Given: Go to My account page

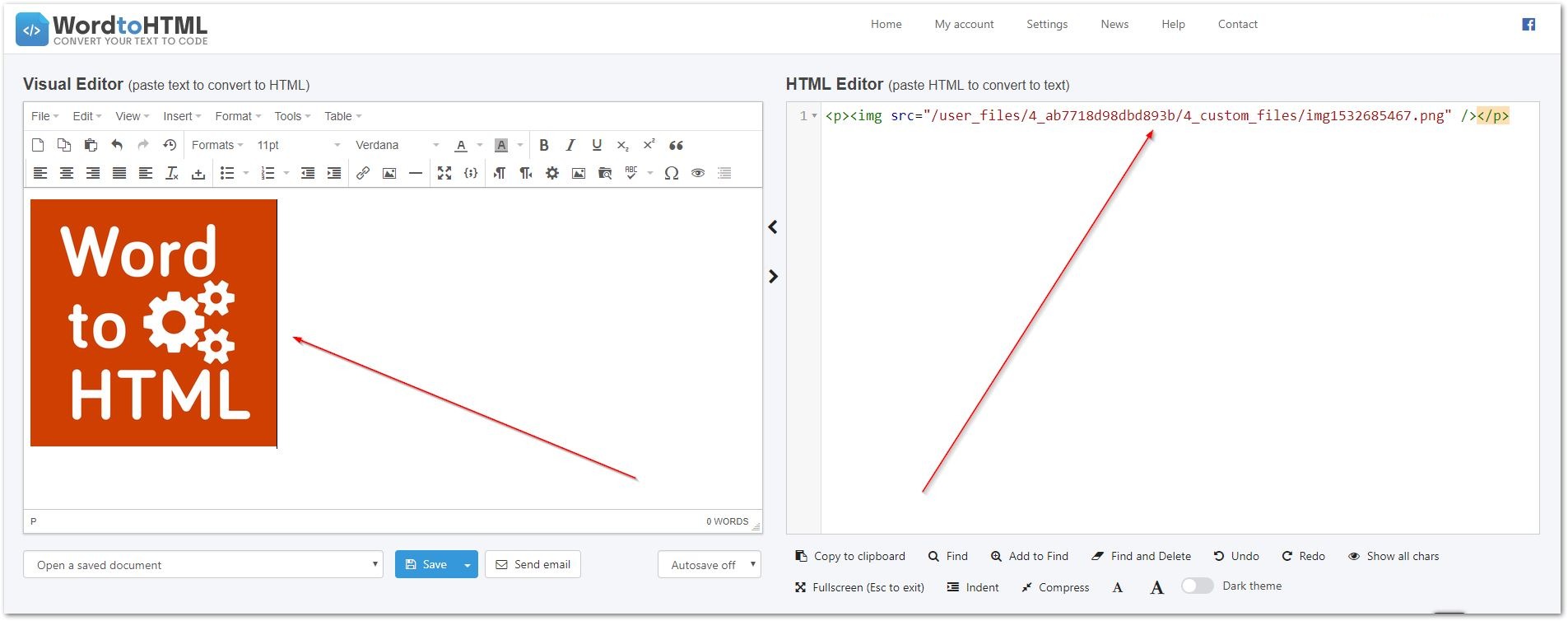Looking at the screenshot, I should point(964,24).
